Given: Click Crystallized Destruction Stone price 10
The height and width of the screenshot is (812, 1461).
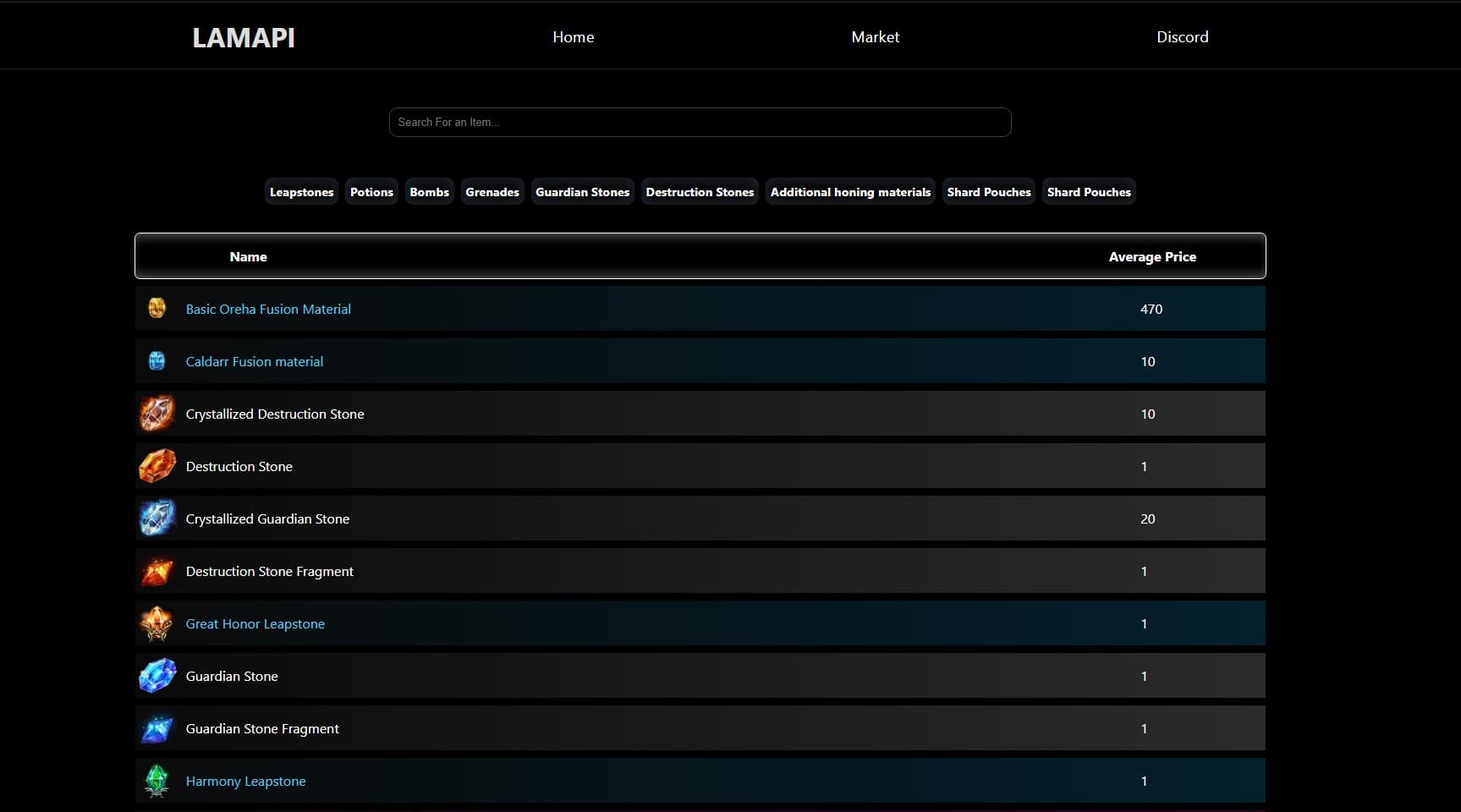Looking at the screenshot, I should [x=1148, y=414].
